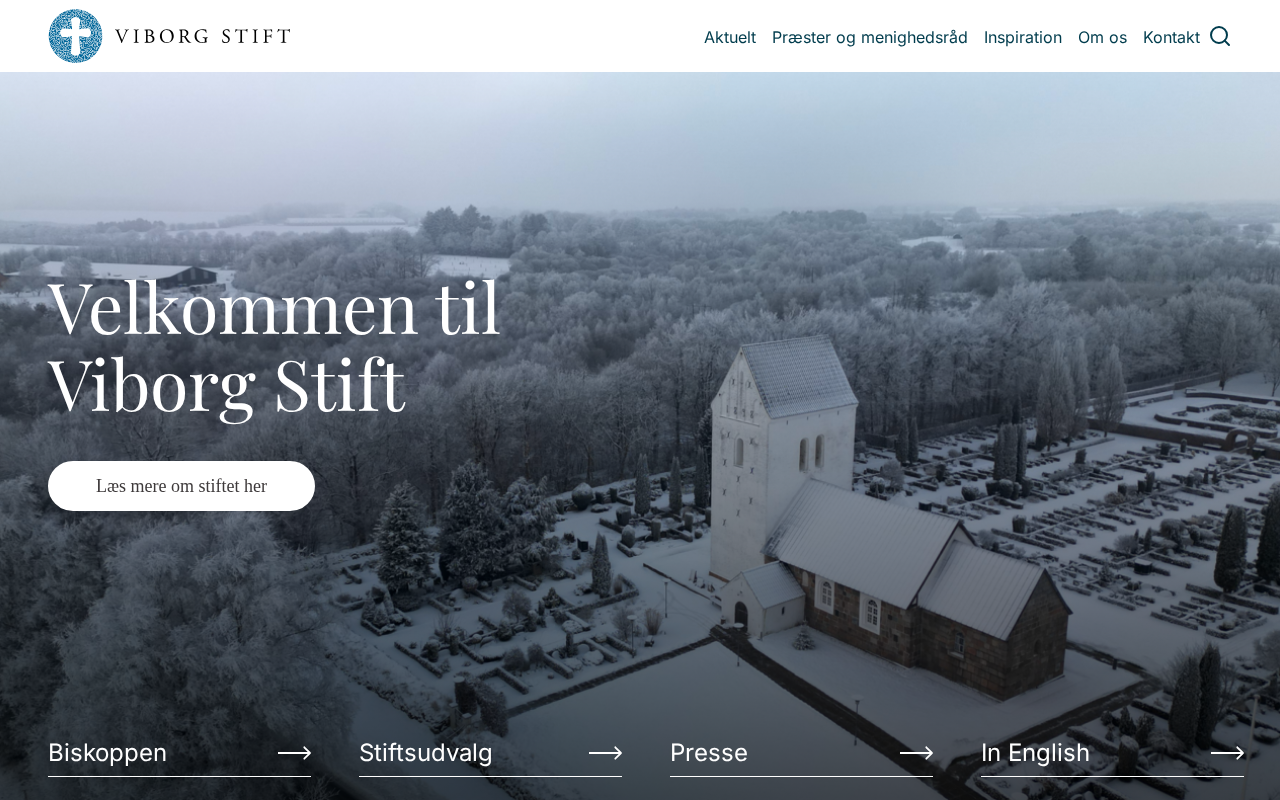
Task: Open the Aktuelt menu
Action: 730,37
